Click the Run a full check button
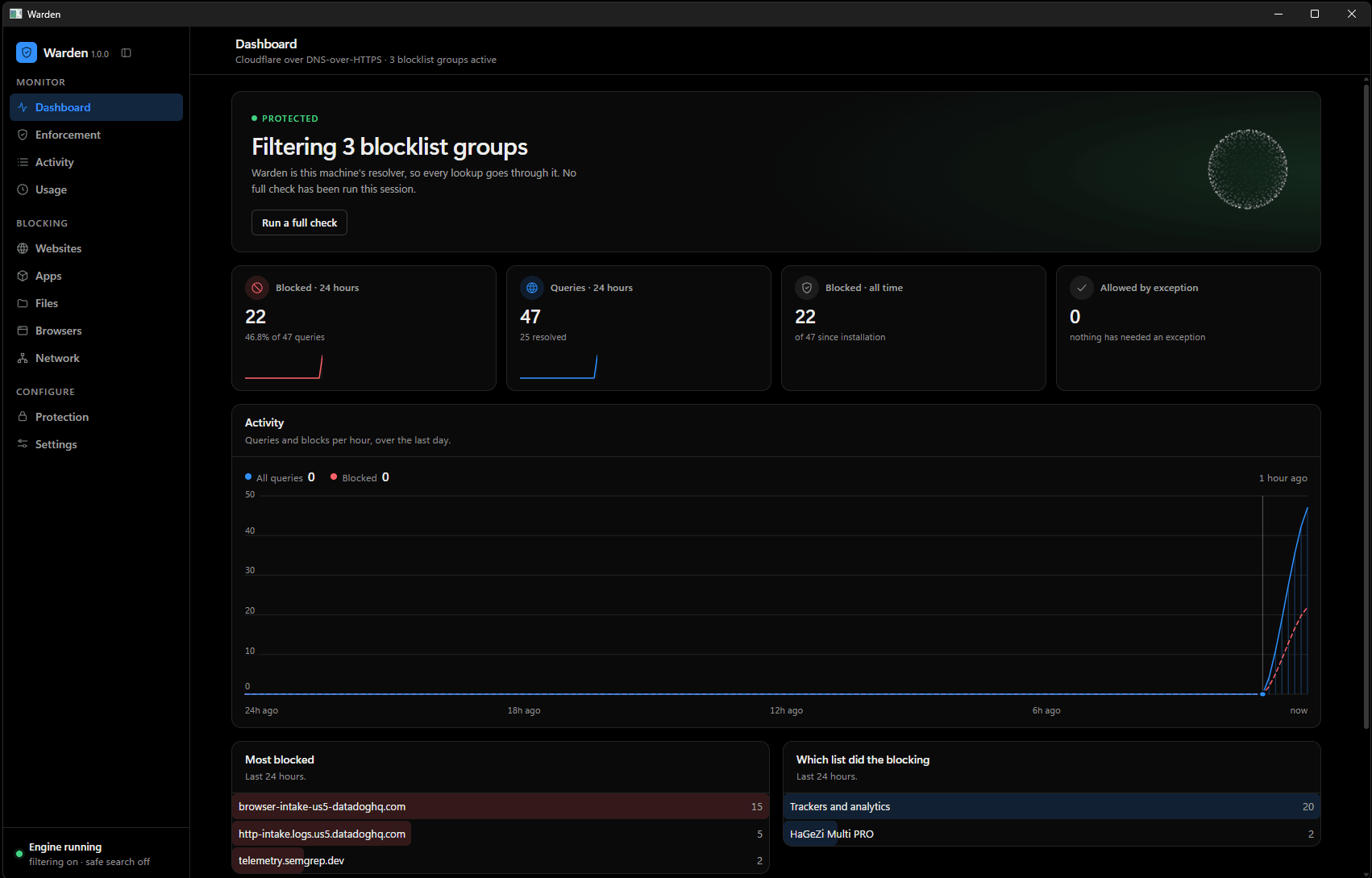This screenshot has height=878, width=1372. [299, 223]
